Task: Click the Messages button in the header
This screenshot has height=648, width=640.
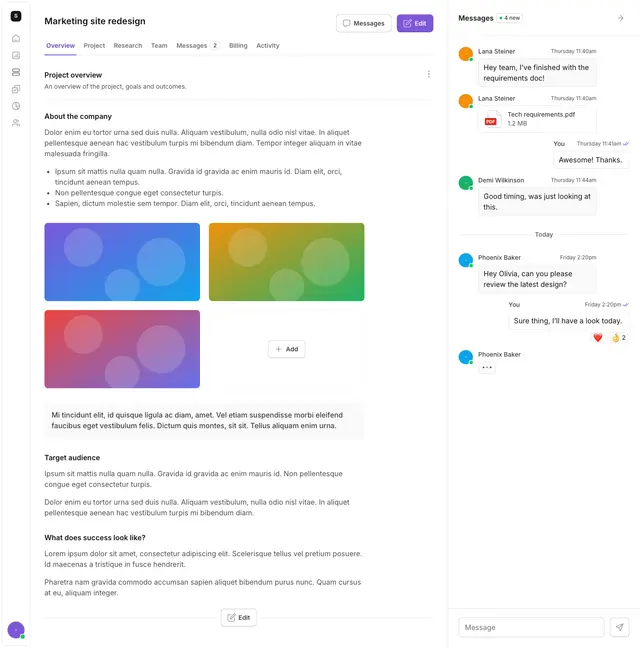Action: click(364, 23)
